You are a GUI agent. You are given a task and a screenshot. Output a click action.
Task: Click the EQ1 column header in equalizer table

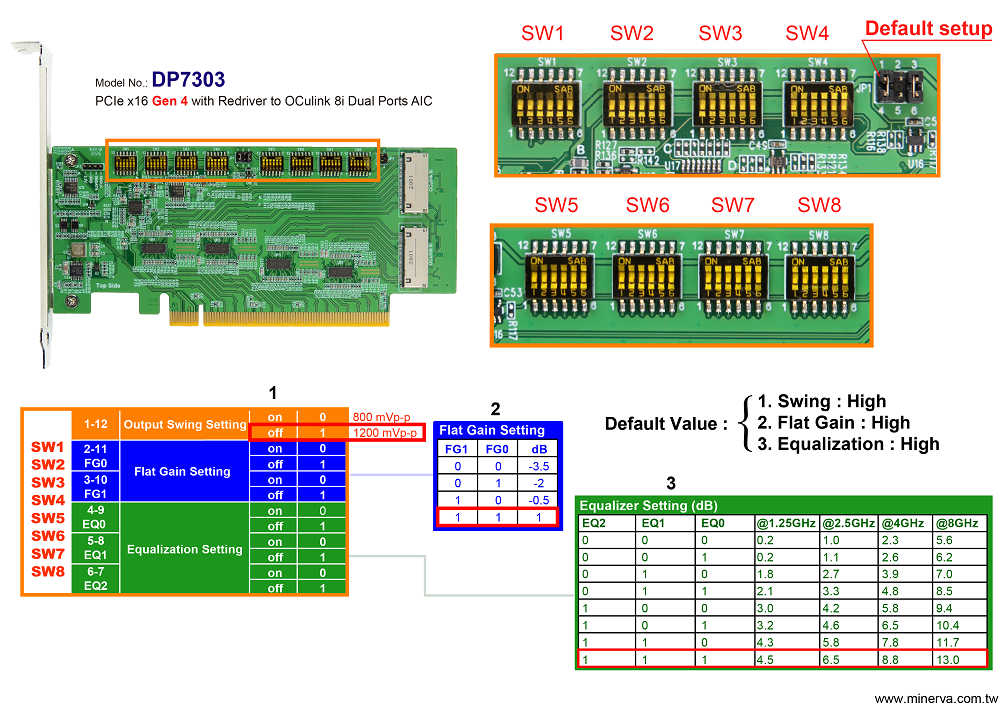666,523
